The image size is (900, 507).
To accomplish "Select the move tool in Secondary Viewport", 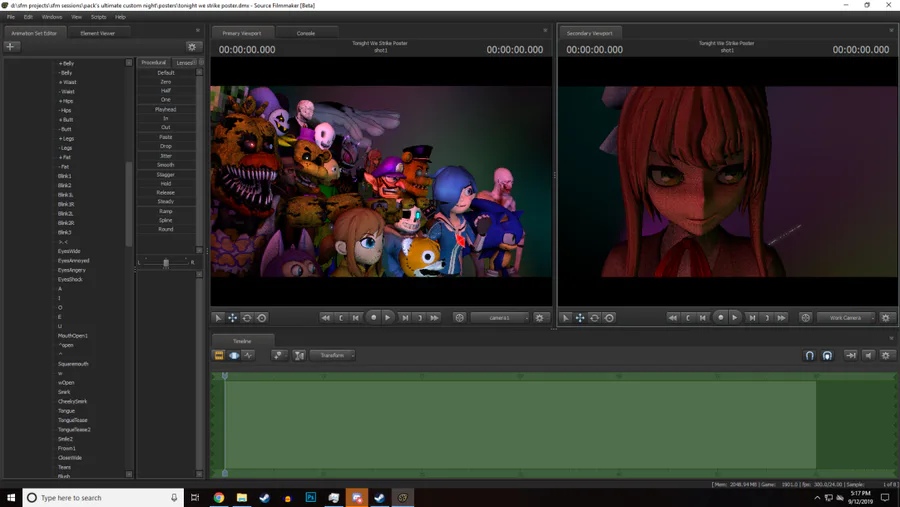I will click(580, 318).
